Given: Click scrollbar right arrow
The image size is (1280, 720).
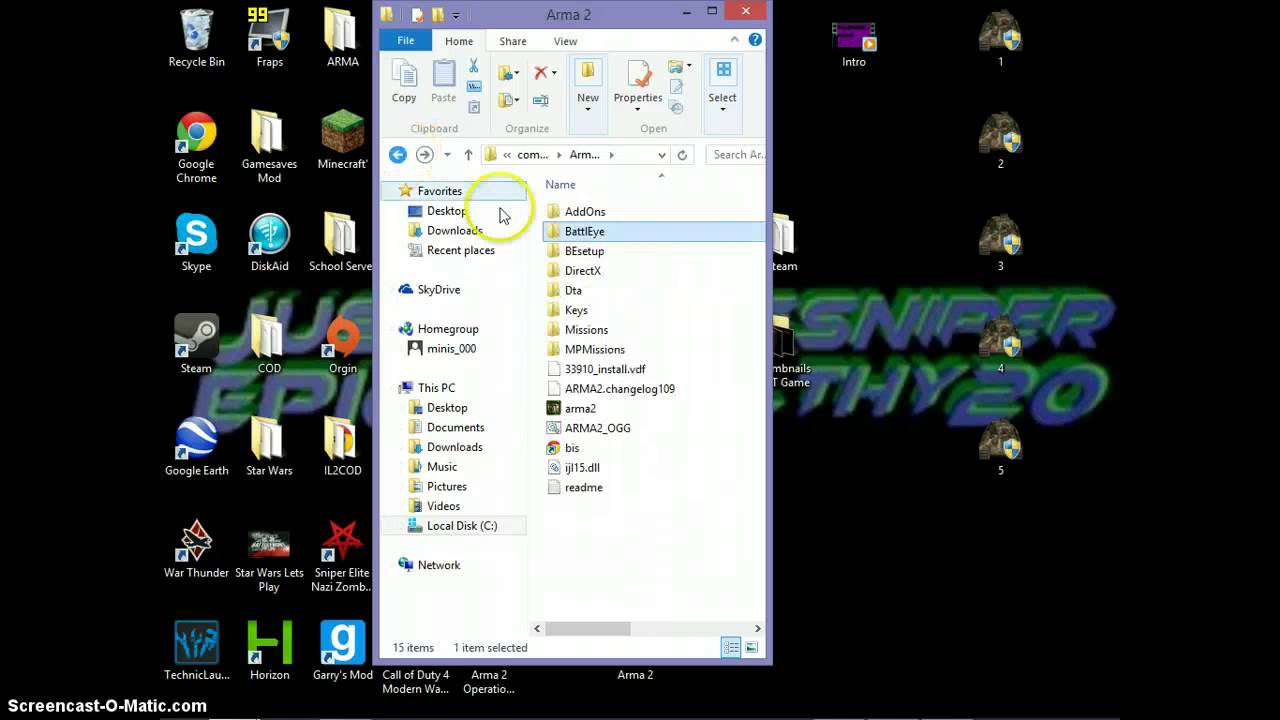Looking at the screenshot, I should 757,629.
